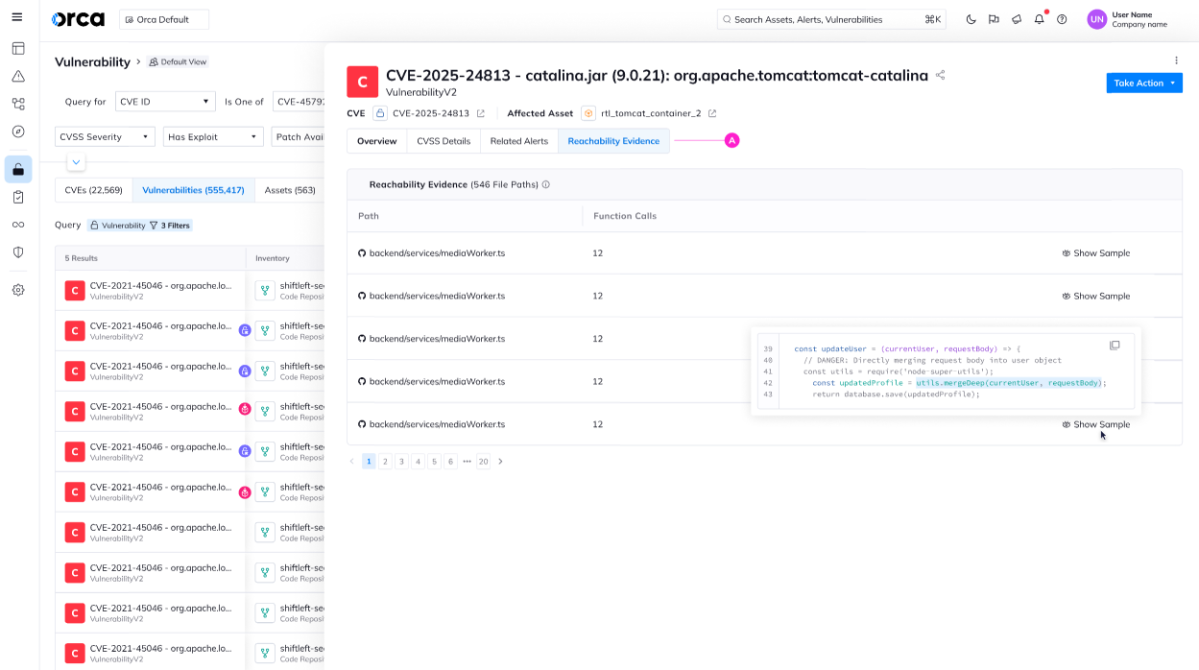This screenshot has width=1199, height=670.
Task: Copy the code sample snippet
Action: coord(1114,346)
